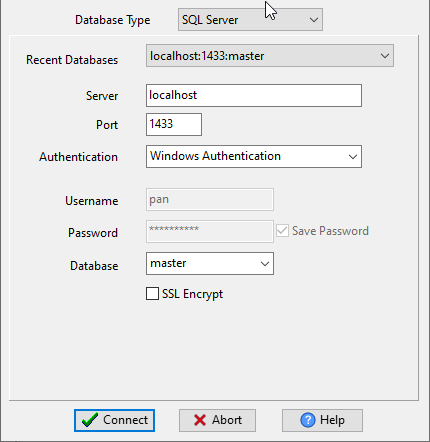Click the Connect button
This screenshot has width=430, height=442.
tap(114, 420)
